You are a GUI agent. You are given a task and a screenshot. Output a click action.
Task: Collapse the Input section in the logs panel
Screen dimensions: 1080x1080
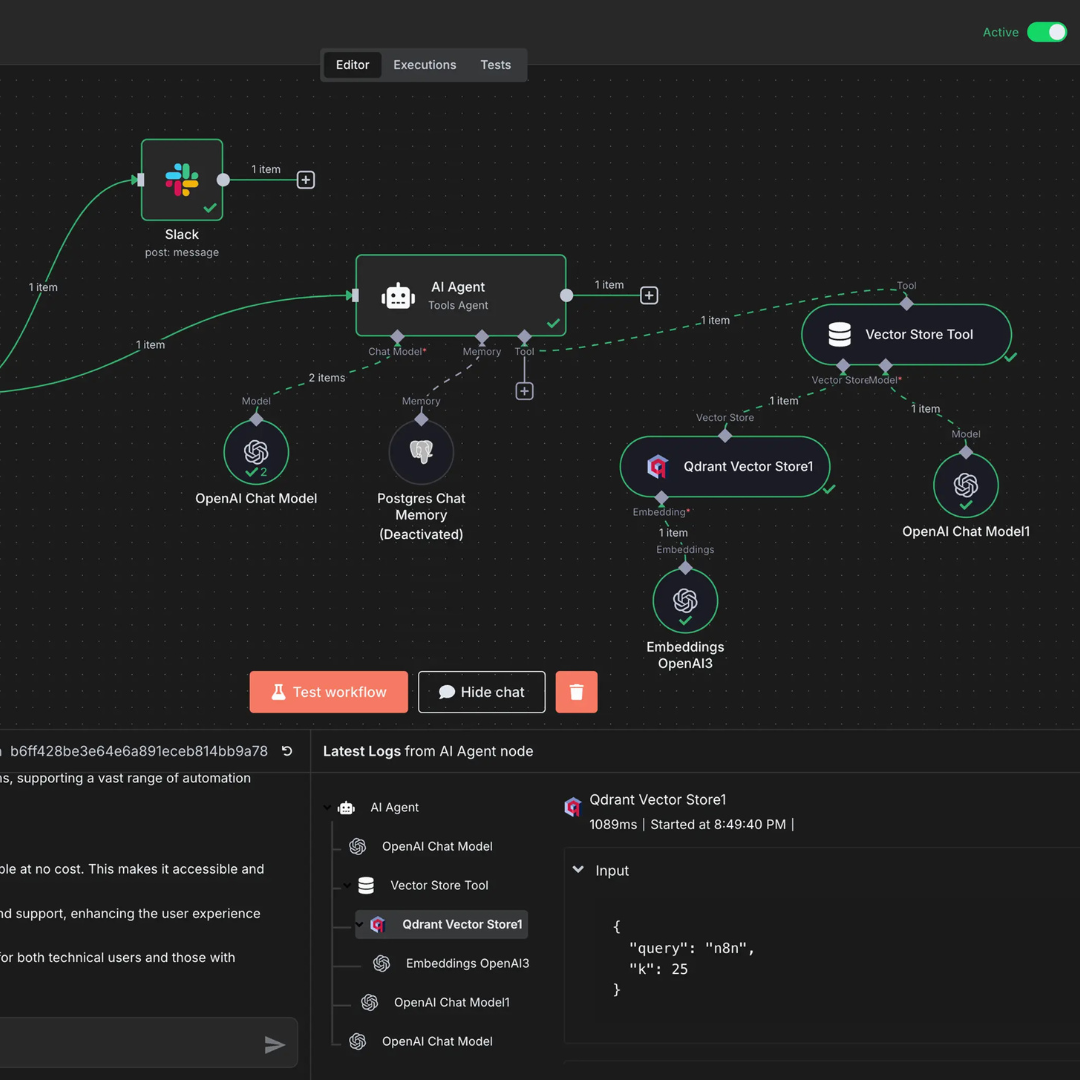coord(578,870)
